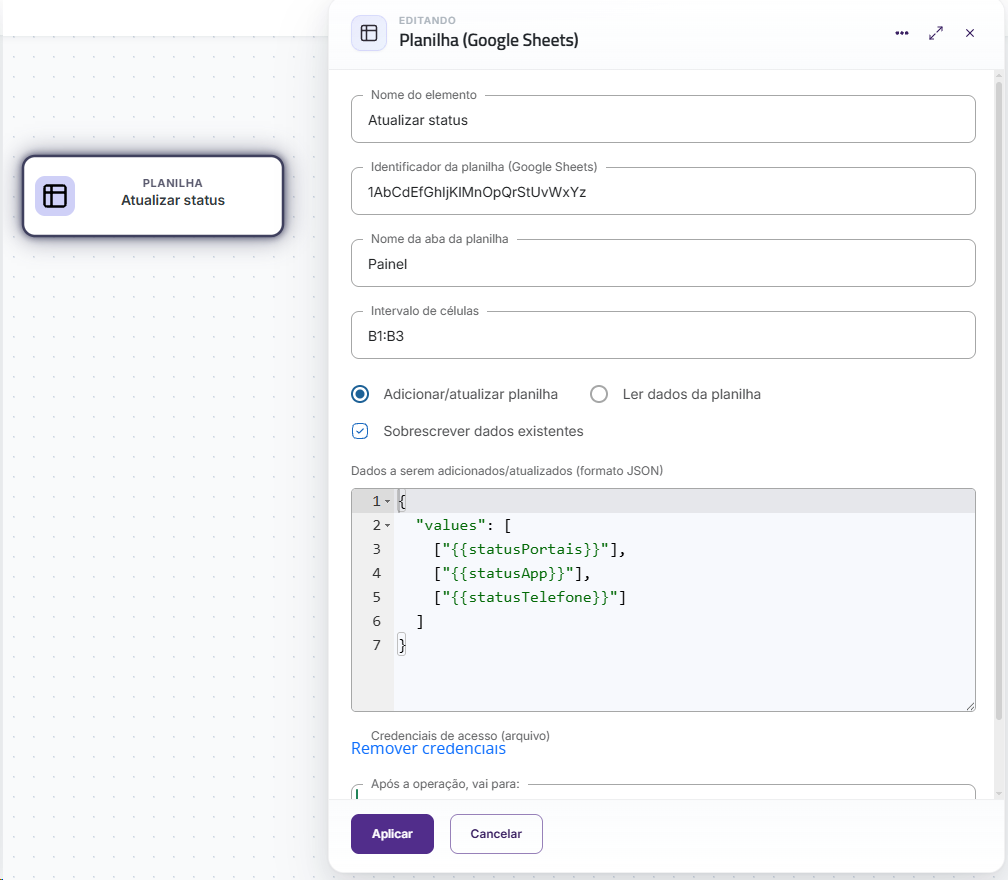The width and height of the screenshot is (1008, 880).
Task: Select the Ler dados da planilha radio option
Action: (x=599, y=394)
